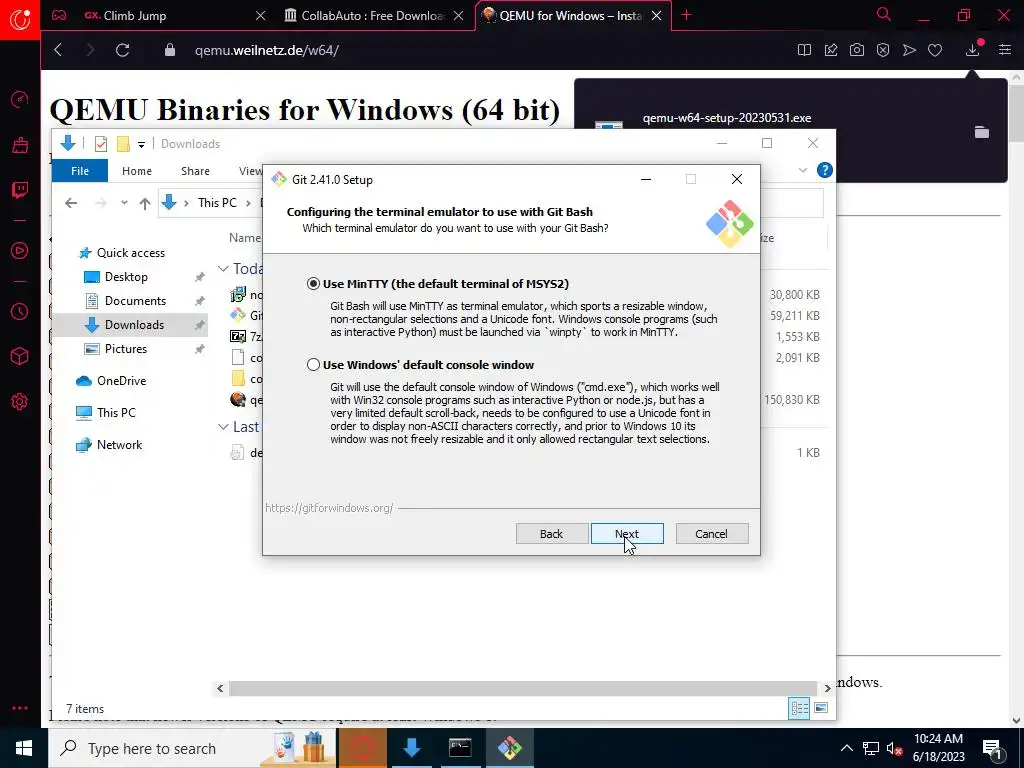Open reader mode book icon
Screen dimensions: 1024x768
pyautogui.click(x=804, y=50)
